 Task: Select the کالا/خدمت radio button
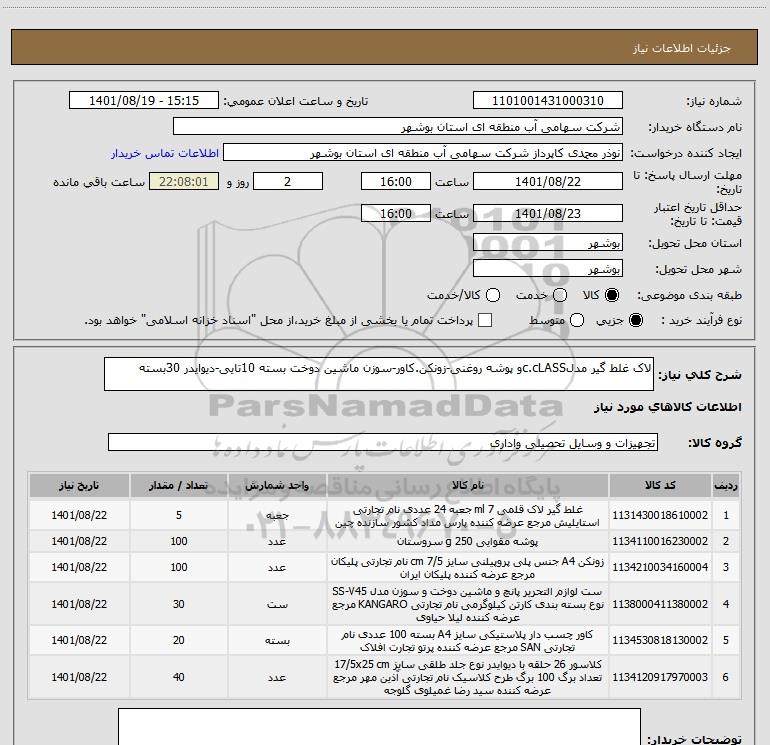[493, 295]
